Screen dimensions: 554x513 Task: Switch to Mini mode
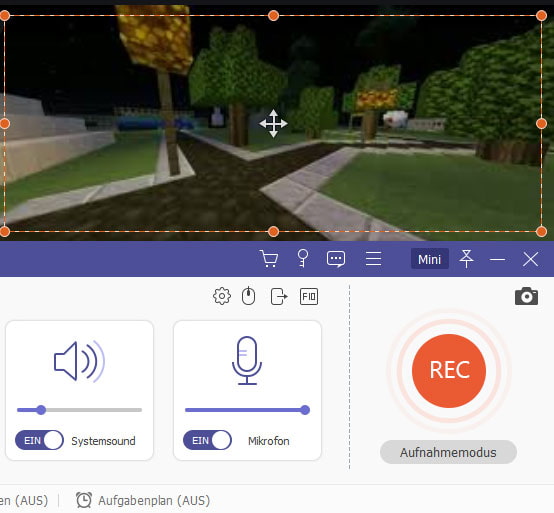point(430,259)
